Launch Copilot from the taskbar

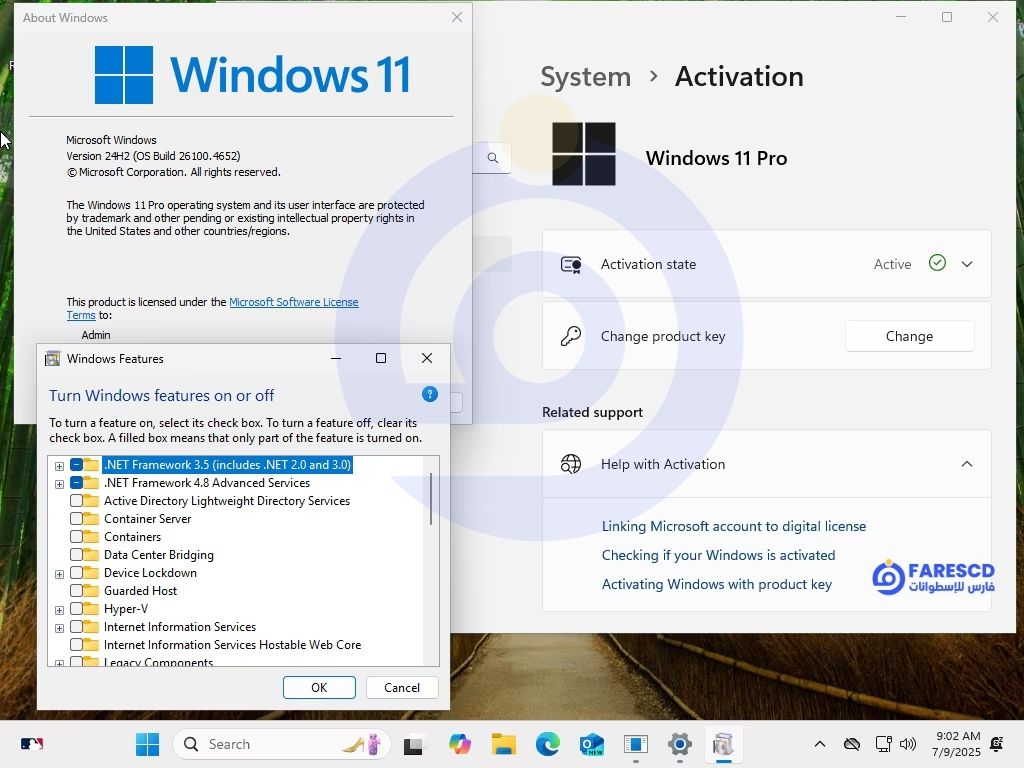460,744
